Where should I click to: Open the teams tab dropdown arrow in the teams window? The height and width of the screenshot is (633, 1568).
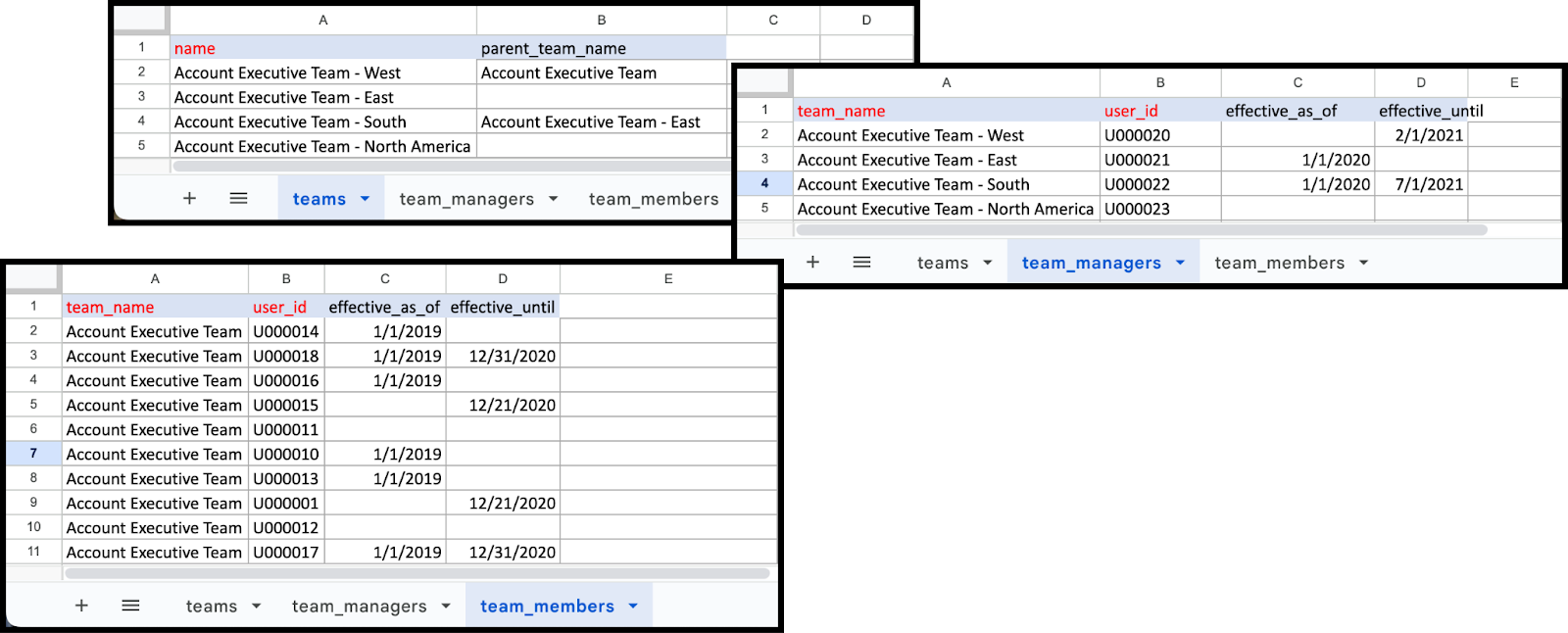coord(365,199)
